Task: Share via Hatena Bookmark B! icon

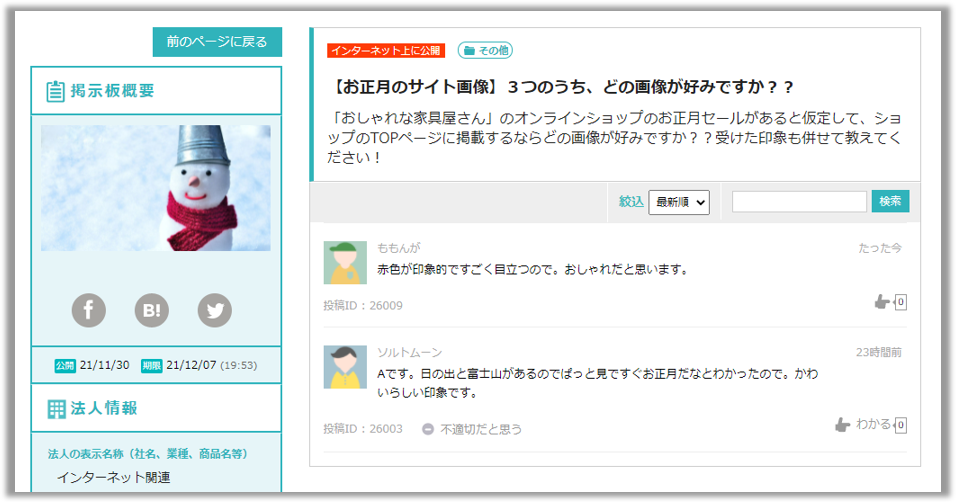Action: 151,310
